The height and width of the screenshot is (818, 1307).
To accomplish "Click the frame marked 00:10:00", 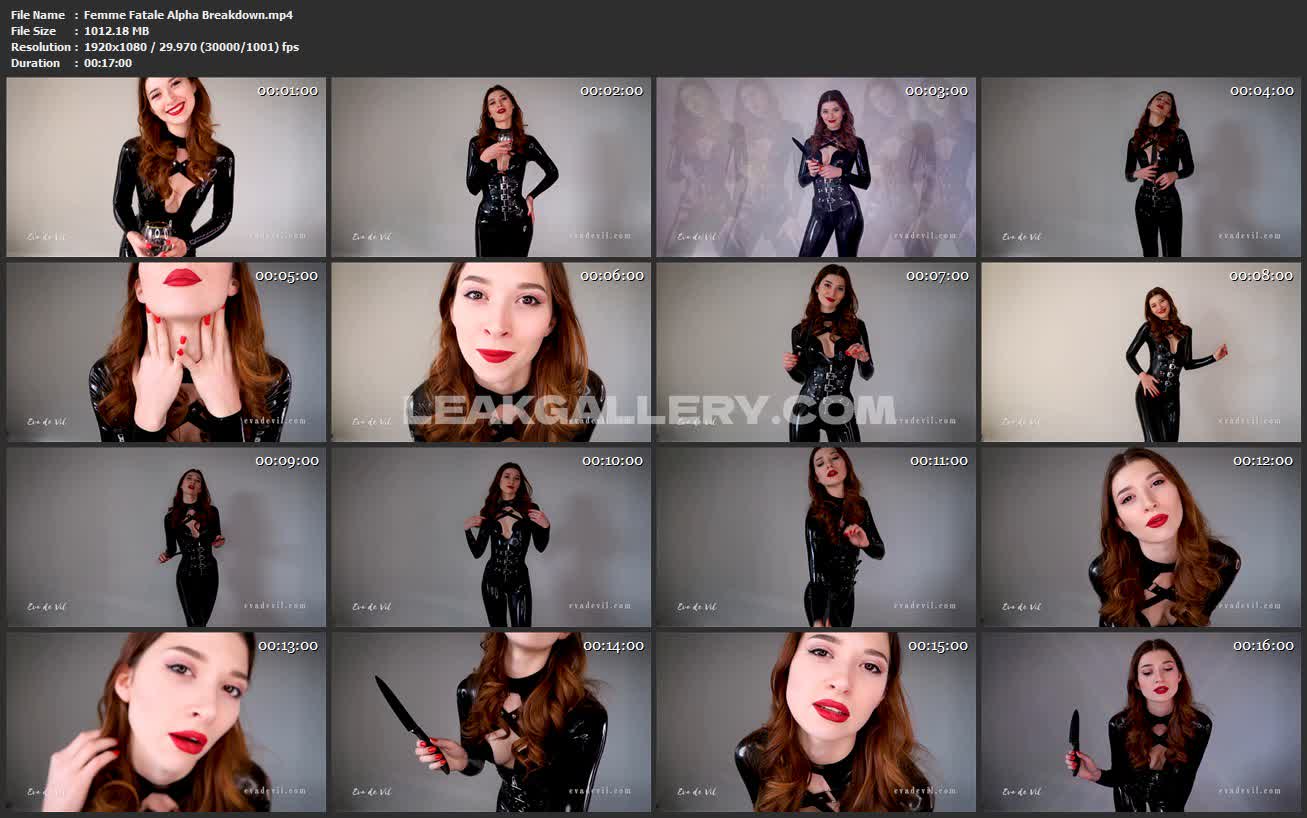I will click(x=491, y=537).
